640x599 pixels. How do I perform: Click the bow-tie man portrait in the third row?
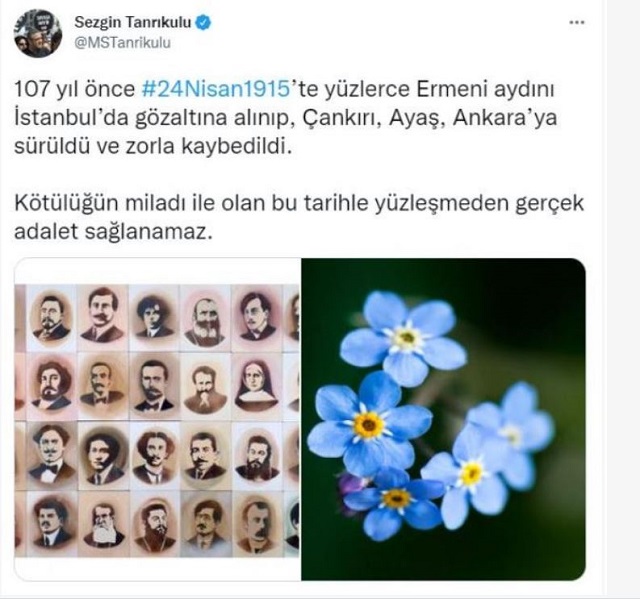[51, 455]
